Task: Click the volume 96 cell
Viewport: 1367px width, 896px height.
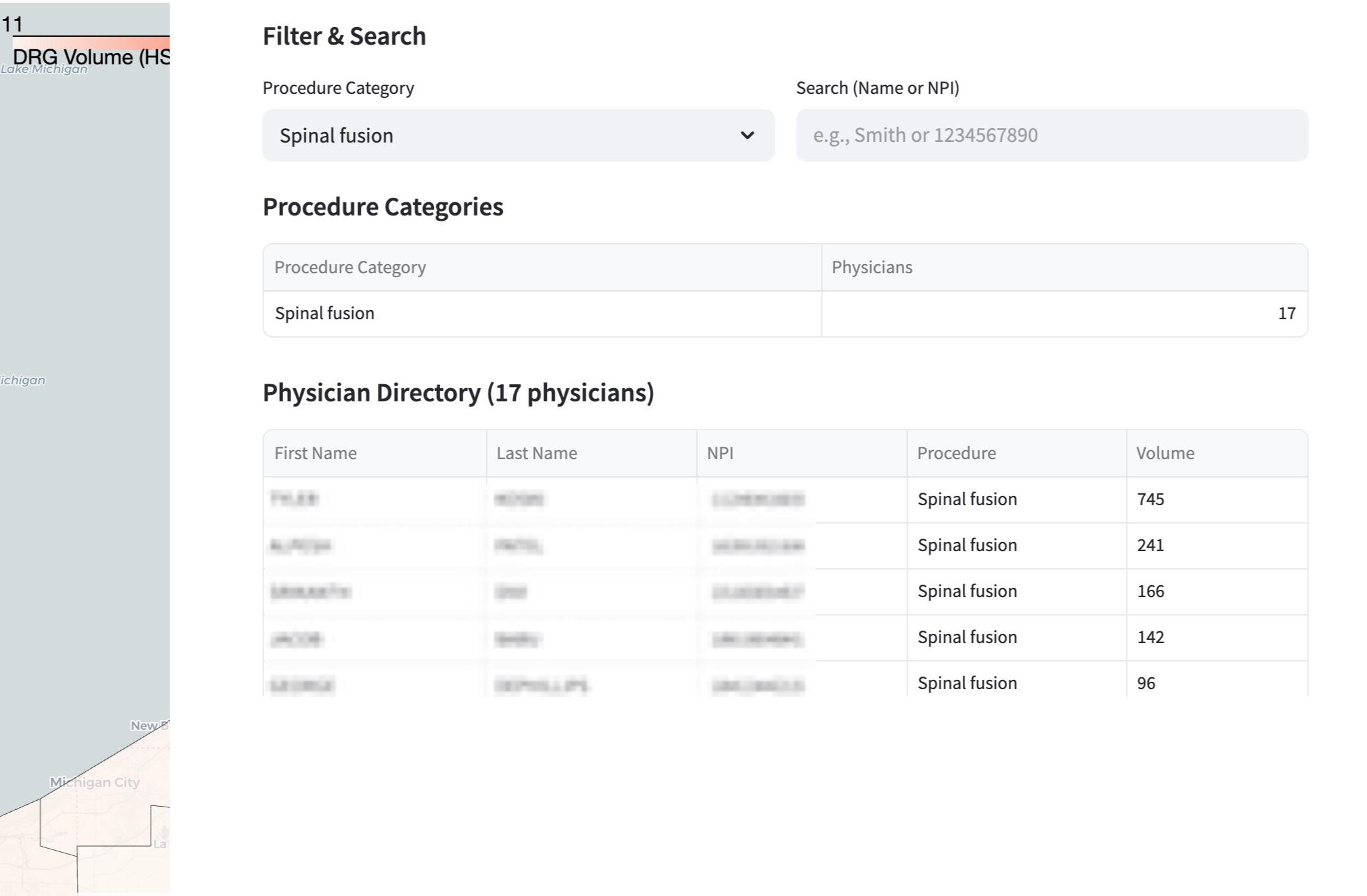Action: click(1146, 683)
